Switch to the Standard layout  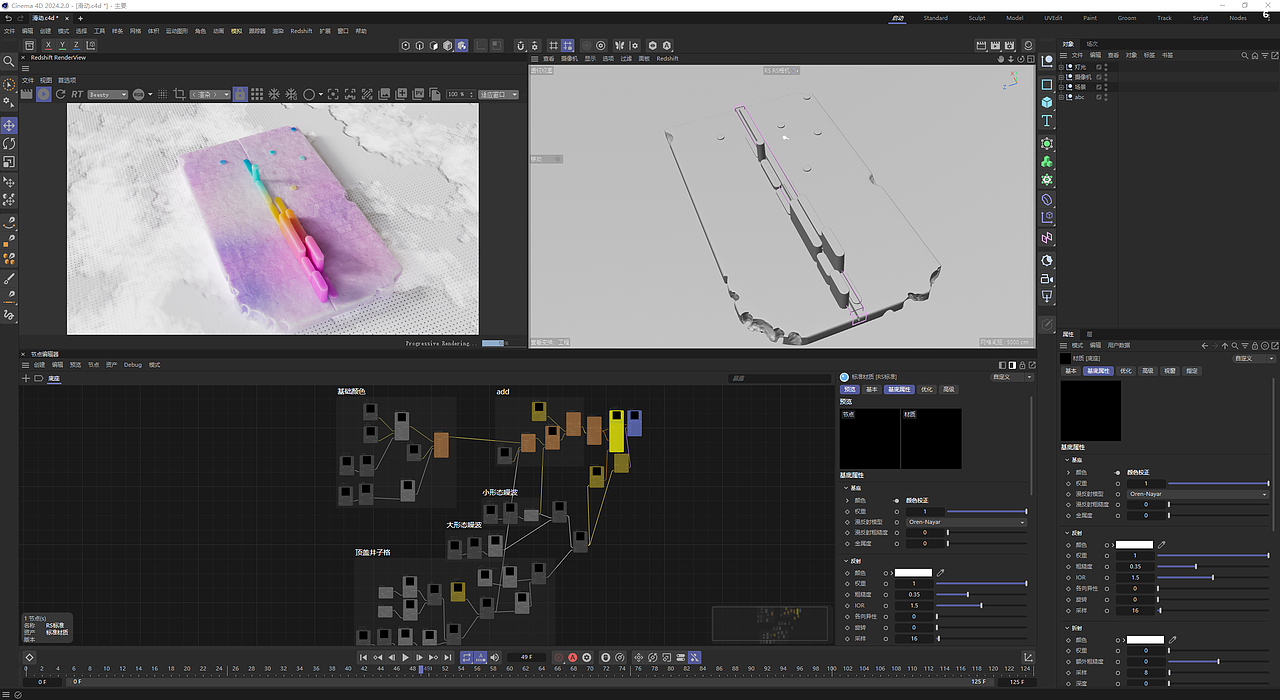point(936,18)
